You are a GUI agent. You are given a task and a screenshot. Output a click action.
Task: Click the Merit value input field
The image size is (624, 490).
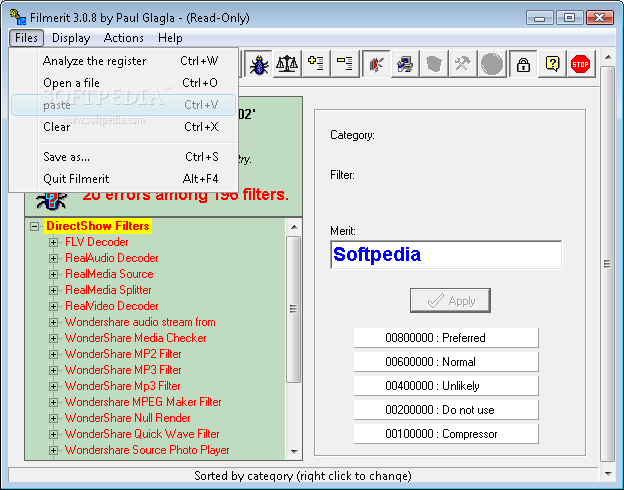pyautogui.click(x=446, y=255)
